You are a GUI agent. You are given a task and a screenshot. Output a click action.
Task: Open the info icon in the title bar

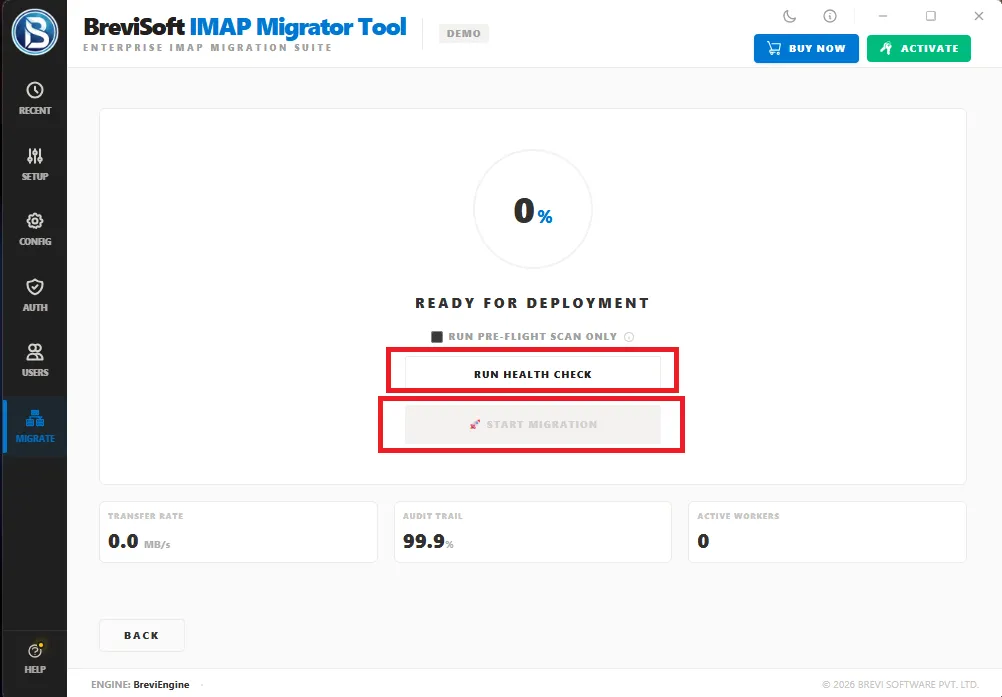[829, 16]
